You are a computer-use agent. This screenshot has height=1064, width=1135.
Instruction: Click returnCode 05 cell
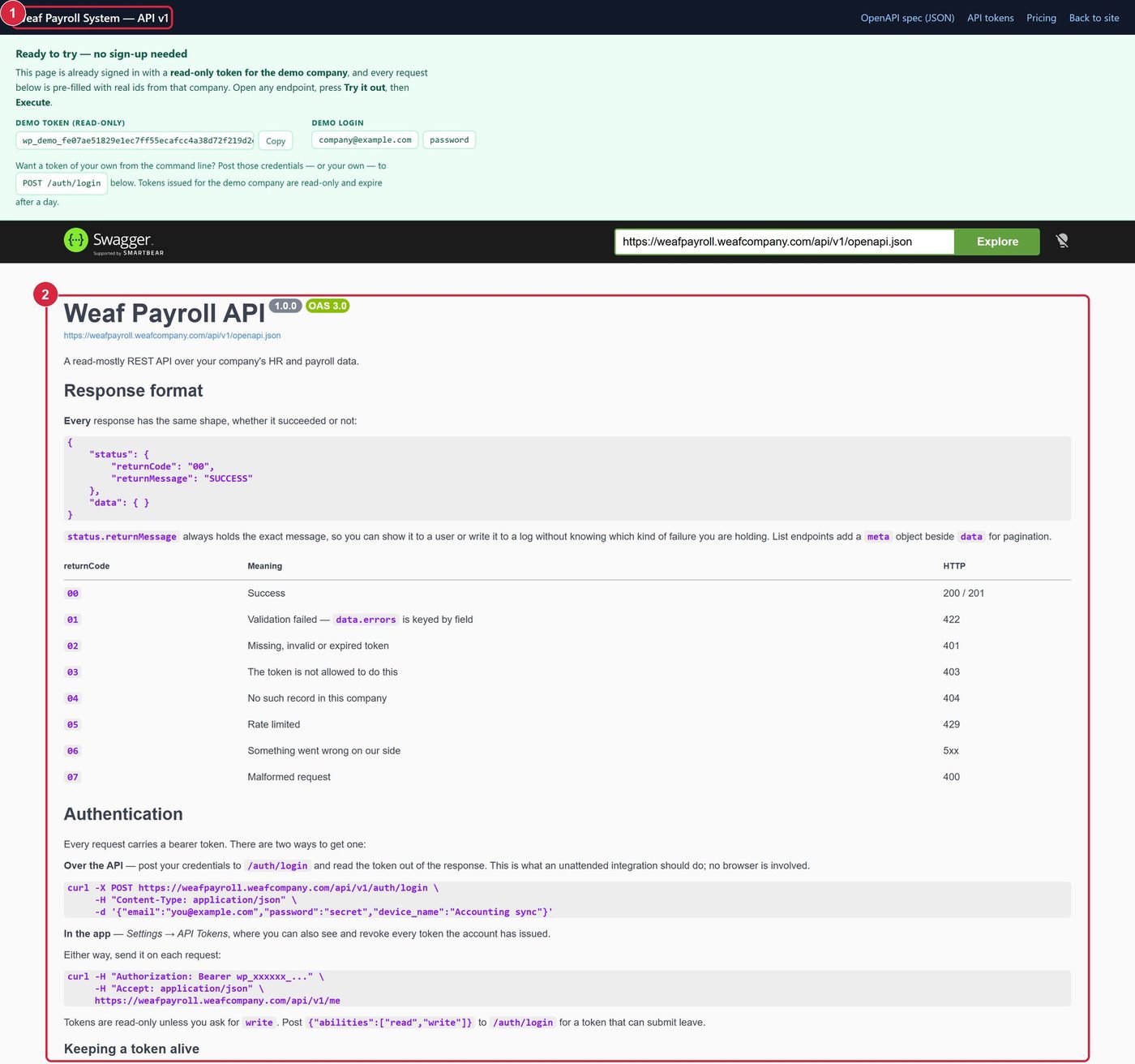click(x=73, y=725)
